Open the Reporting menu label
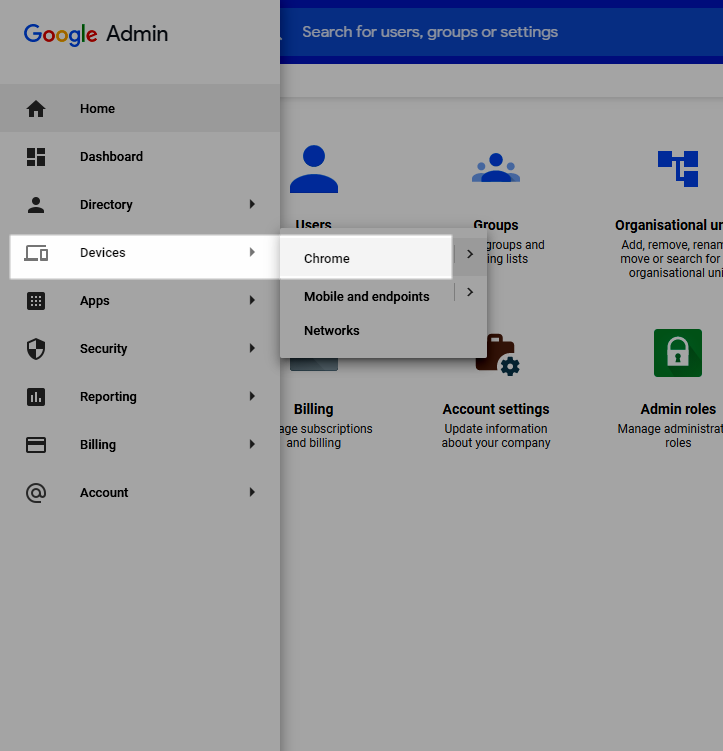Screen dimensions: 723x751 pos(108,397)
